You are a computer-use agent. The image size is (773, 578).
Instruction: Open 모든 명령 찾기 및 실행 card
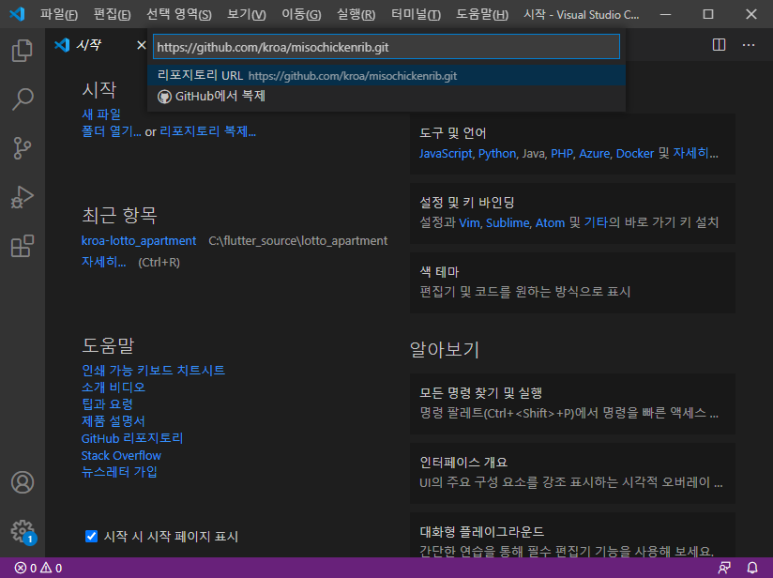572,403
